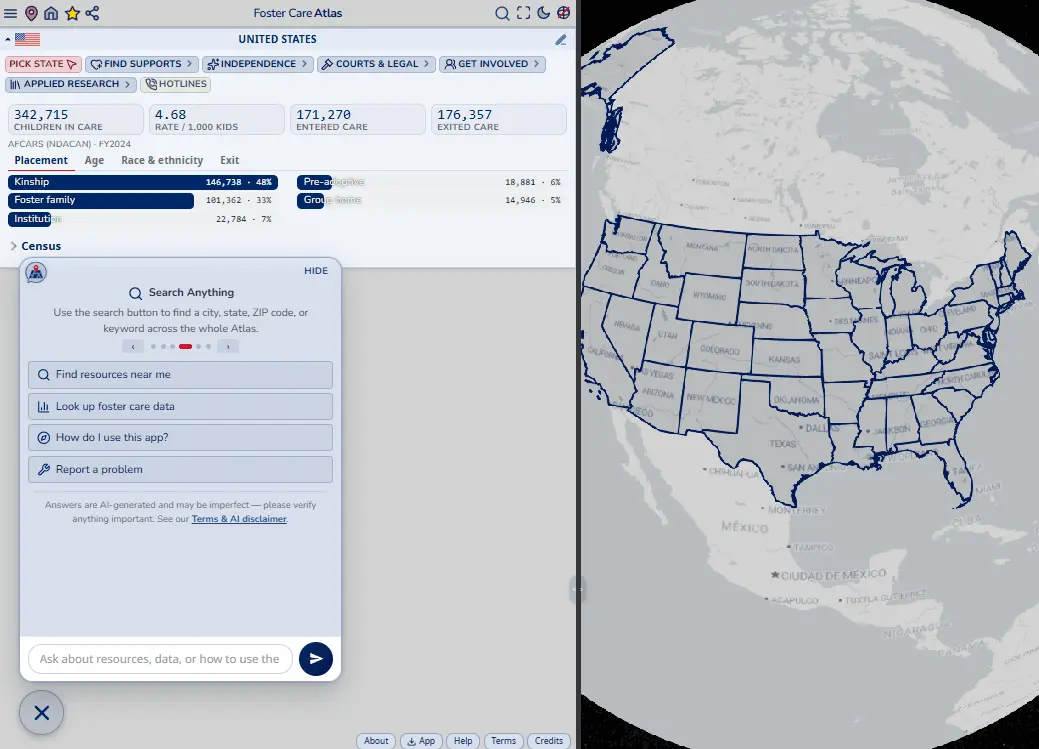Toggle dark mode moon icon

click(543, 13)
